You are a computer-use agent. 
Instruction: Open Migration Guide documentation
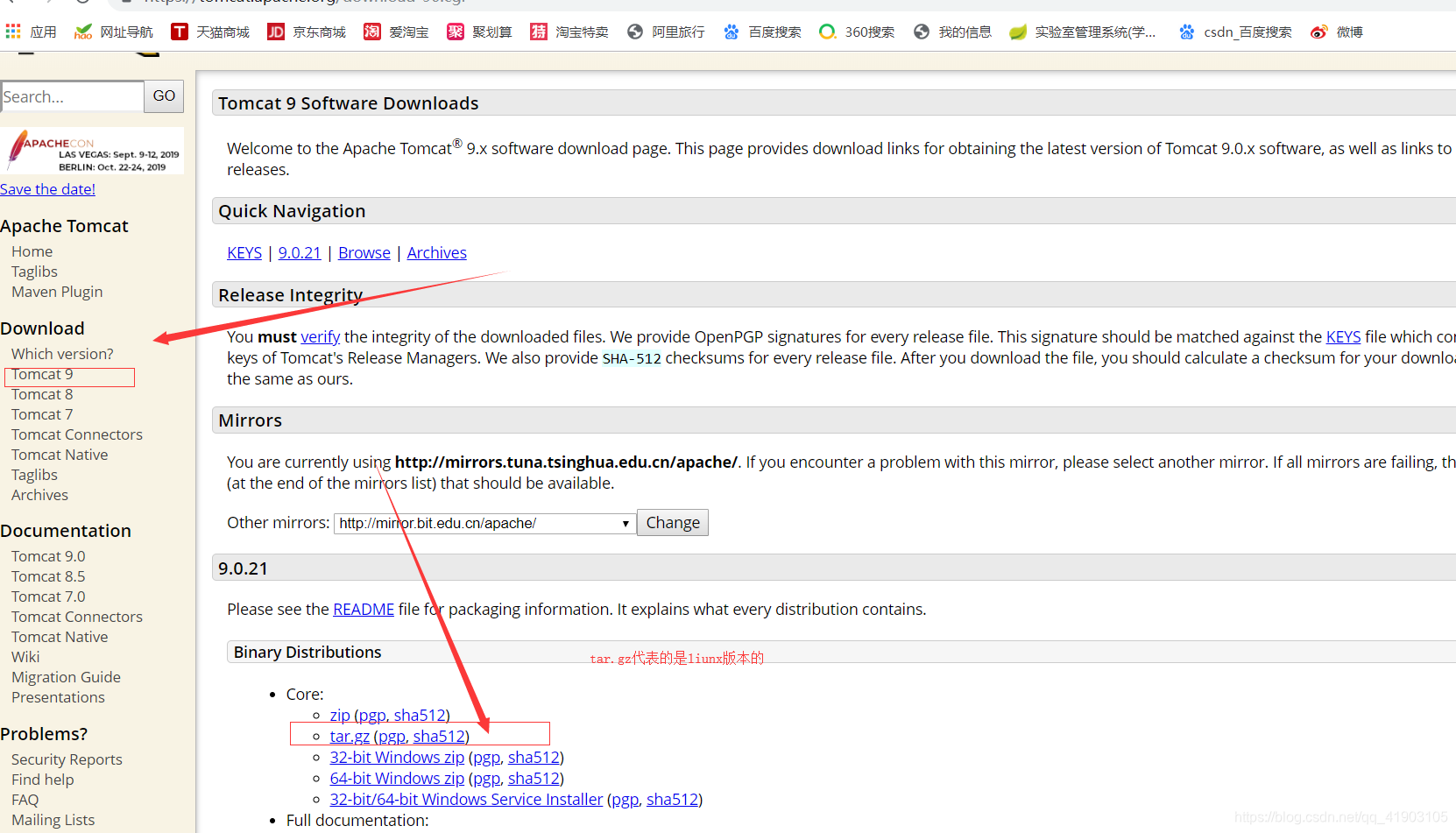[66, 677]
